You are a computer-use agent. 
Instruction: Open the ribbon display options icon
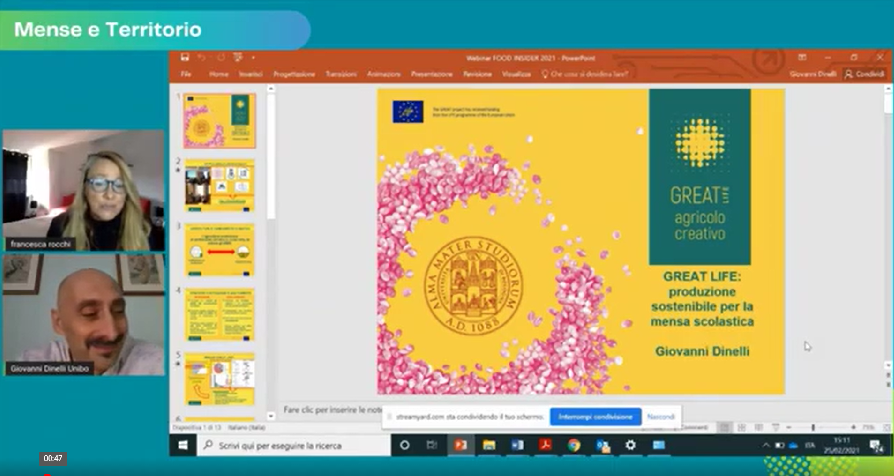click(802, 58)
